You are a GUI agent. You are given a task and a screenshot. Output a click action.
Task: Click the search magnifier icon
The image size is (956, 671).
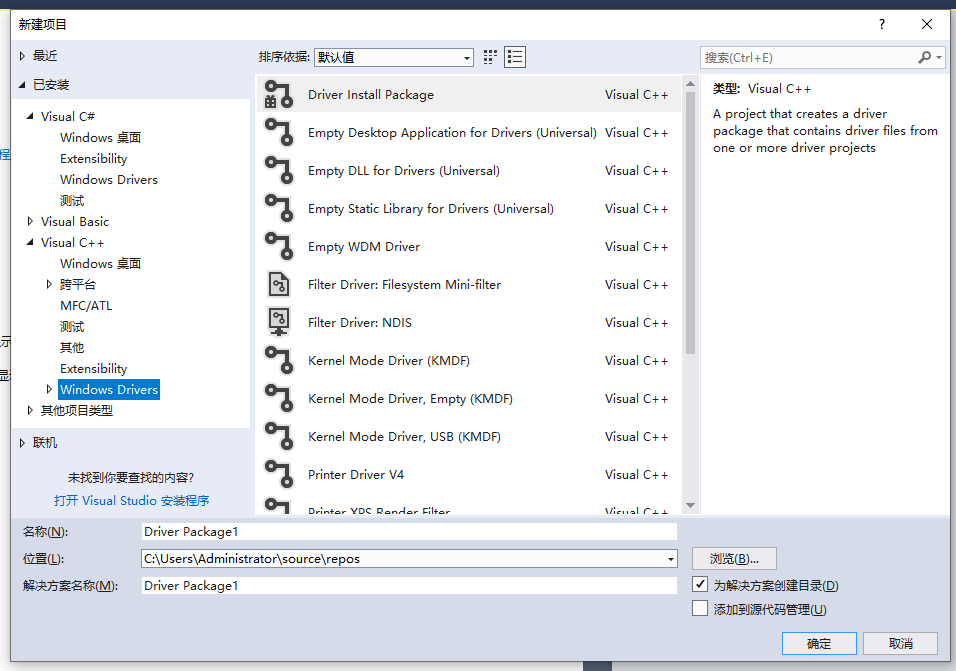click(x=924, y=57)
